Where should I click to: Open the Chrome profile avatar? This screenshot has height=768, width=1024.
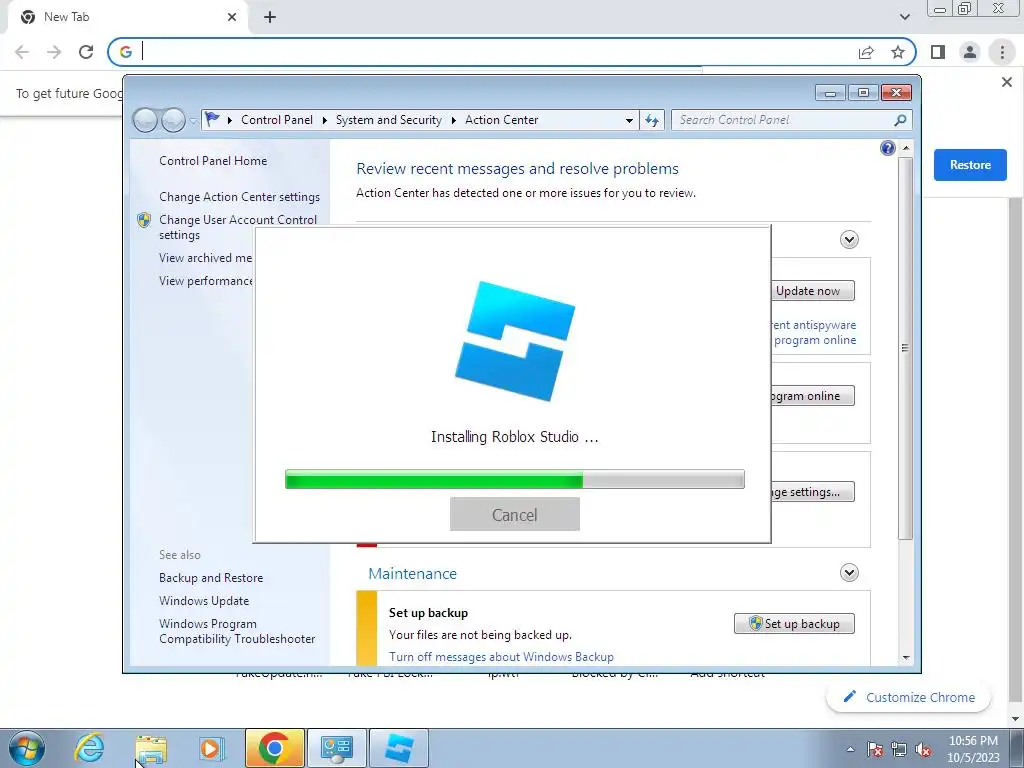click(970, 52)
